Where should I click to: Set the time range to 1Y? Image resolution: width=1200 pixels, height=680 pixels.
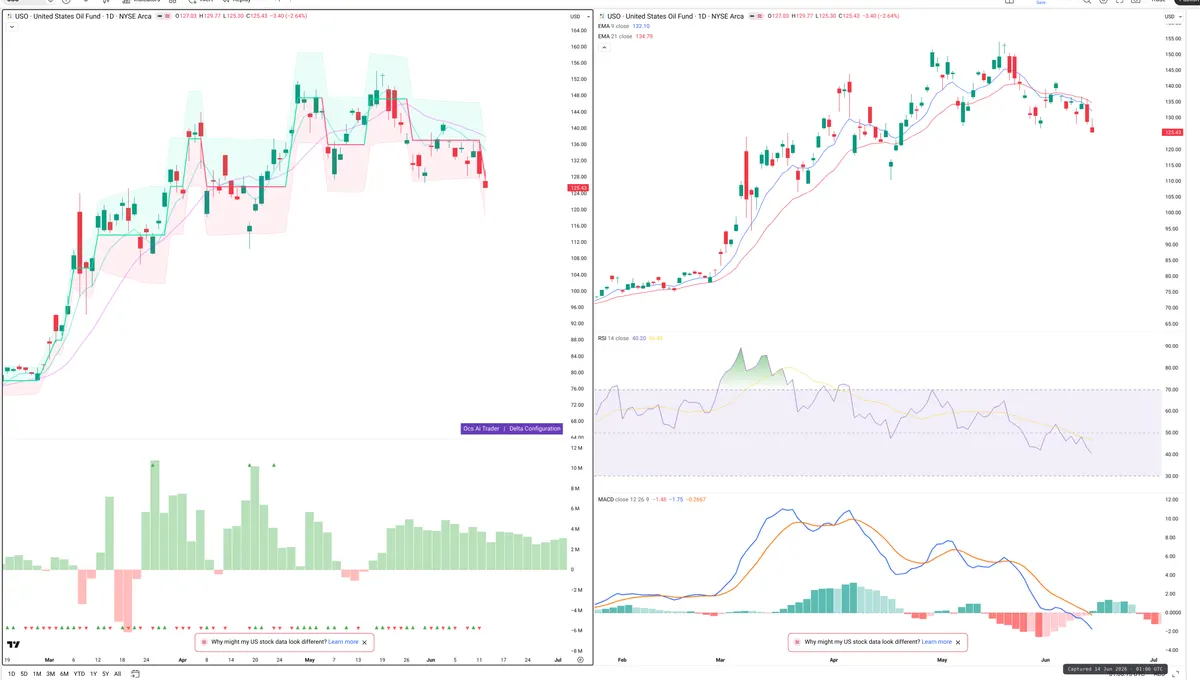coord(94,674)
